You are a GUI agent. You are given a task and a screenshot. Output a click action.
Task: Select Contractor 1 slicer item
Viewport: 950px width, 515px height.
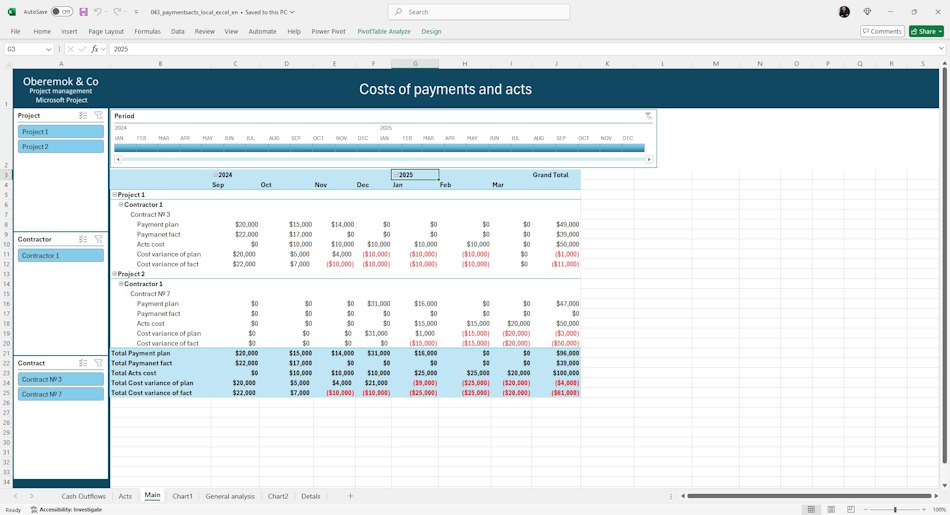tap(61, 256)
